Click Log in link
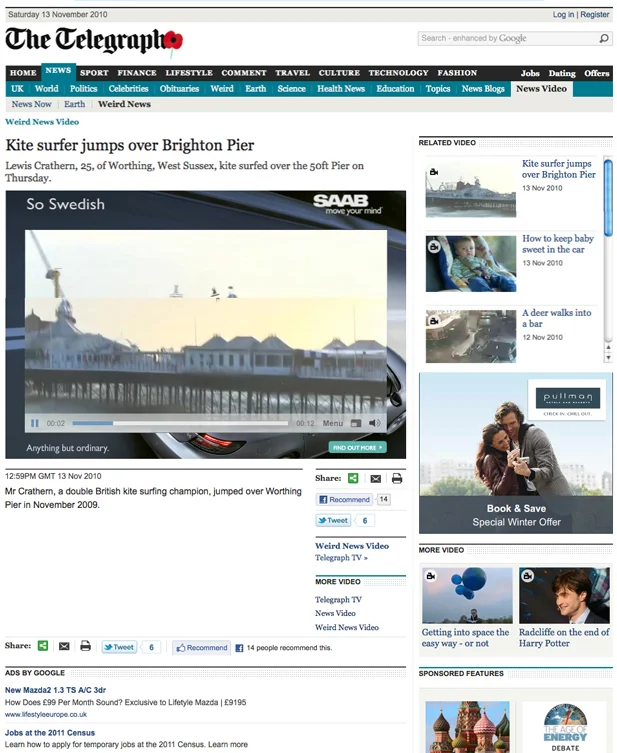Image resolution: width=617 pixels, height=753 pixels. 563,14
